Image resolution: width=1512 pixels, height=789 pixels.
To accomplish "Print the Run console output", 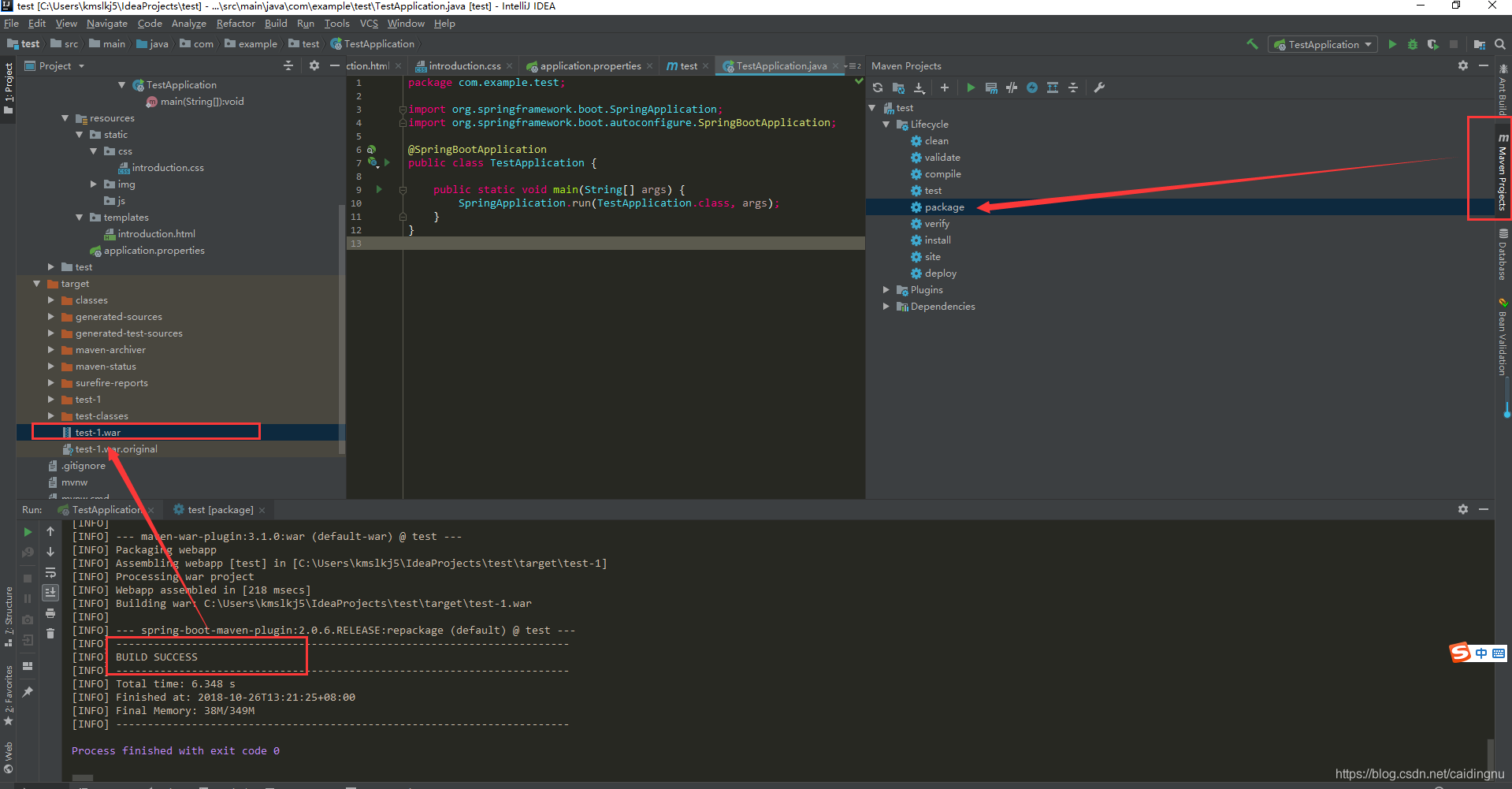I will click(x=50, y=612).
